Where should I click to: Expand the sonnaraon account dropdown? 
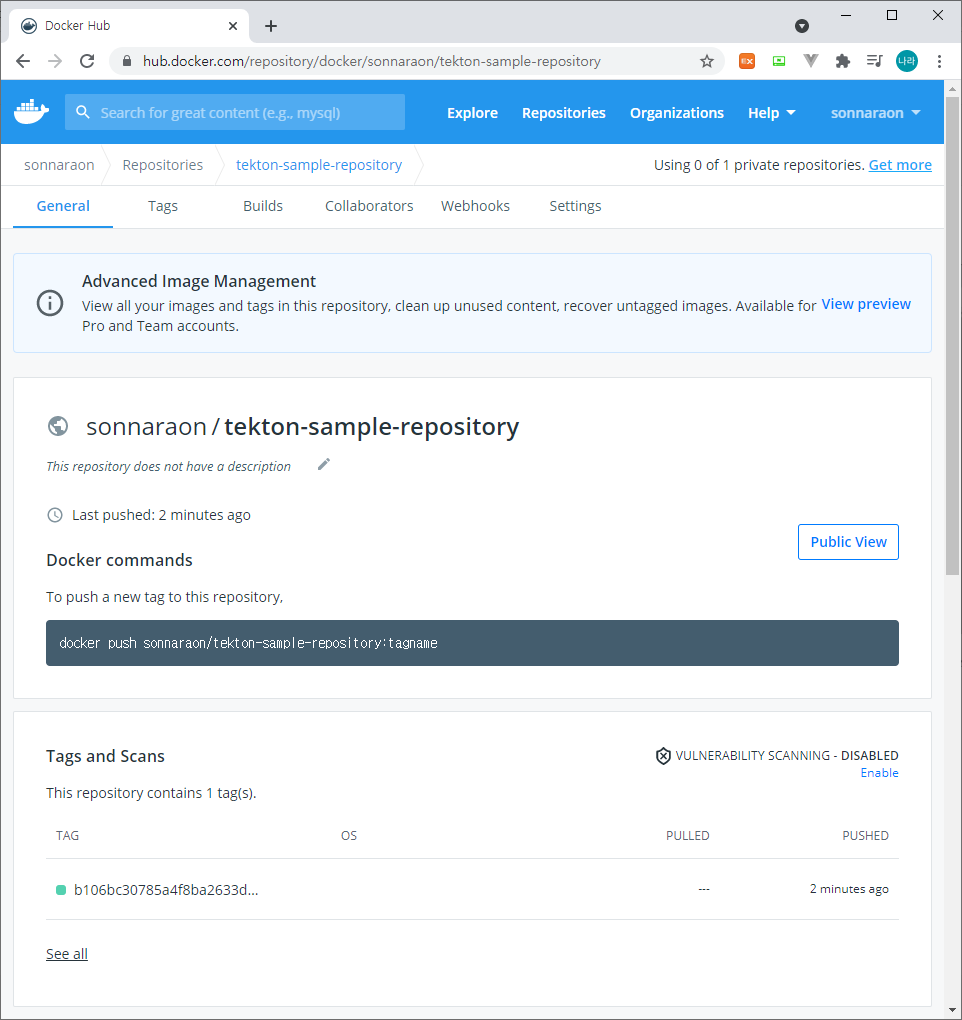coord(875,113)
